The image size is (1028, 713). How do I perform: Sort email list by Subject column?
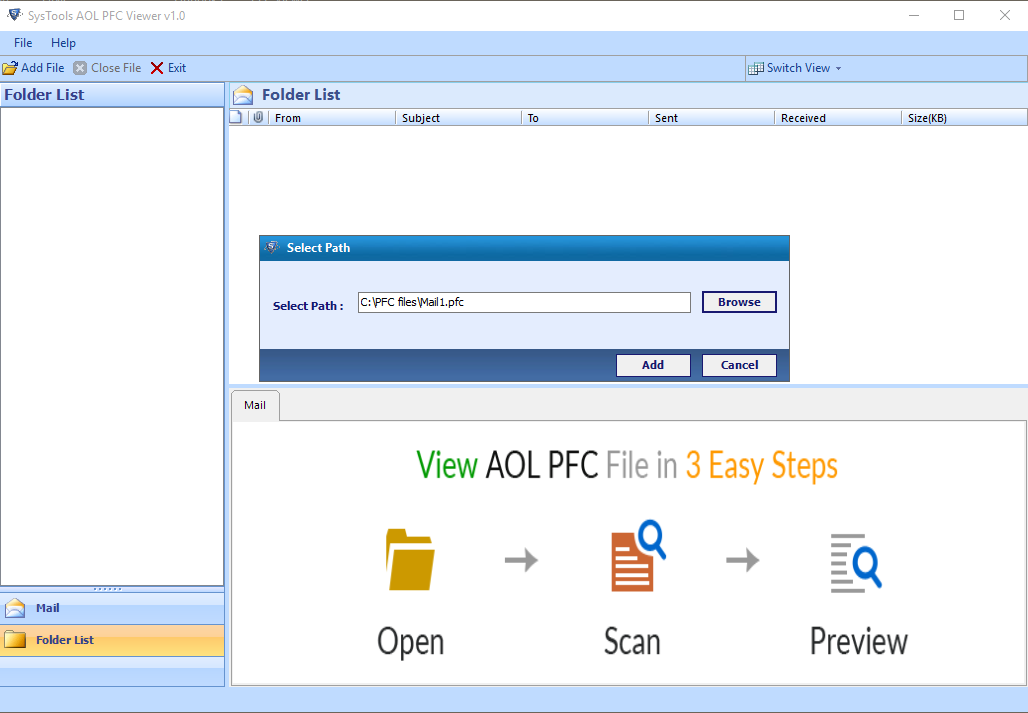[x=420, y=117]
